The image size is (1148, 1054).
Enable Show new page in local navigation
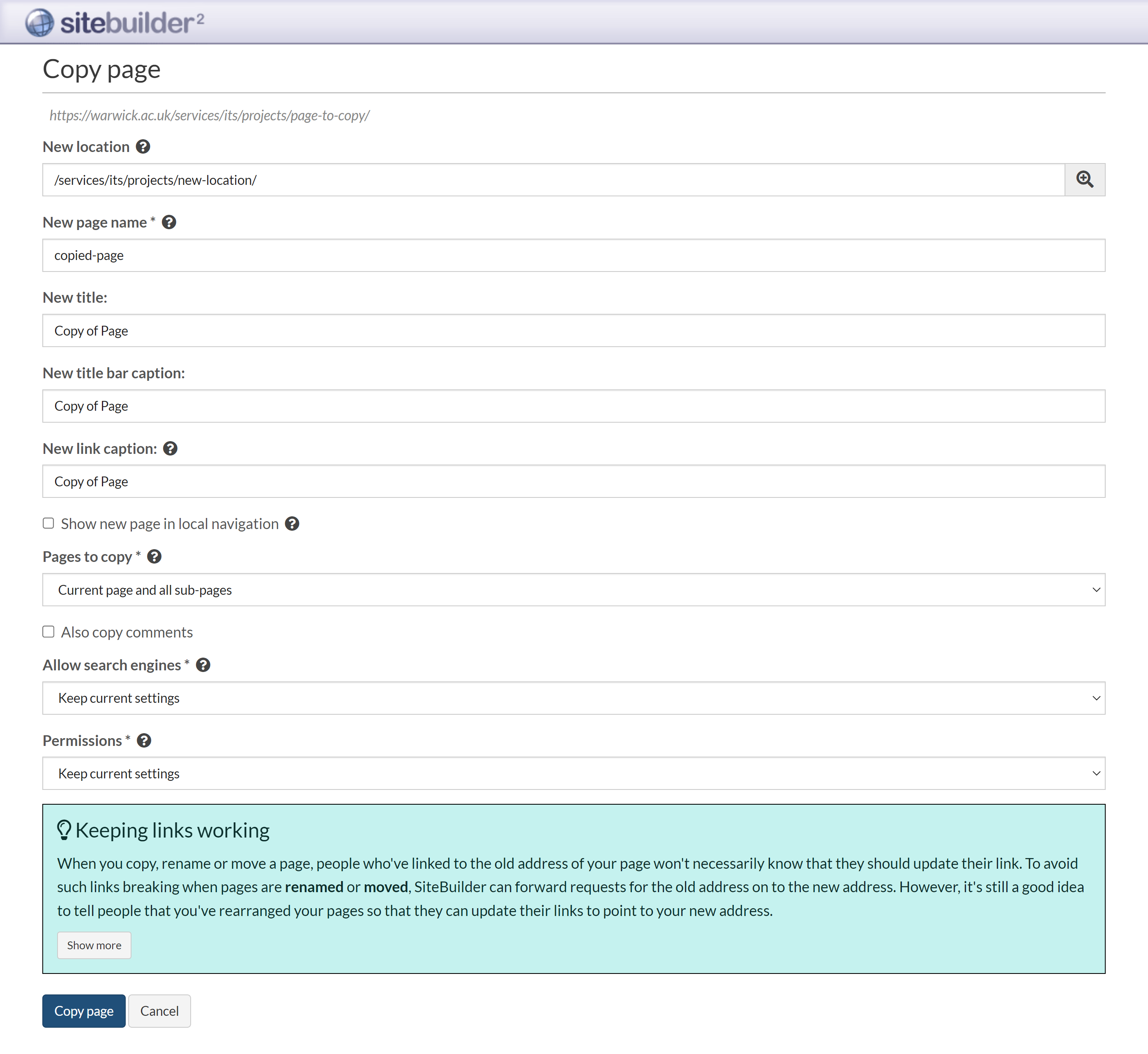(48, 524)
